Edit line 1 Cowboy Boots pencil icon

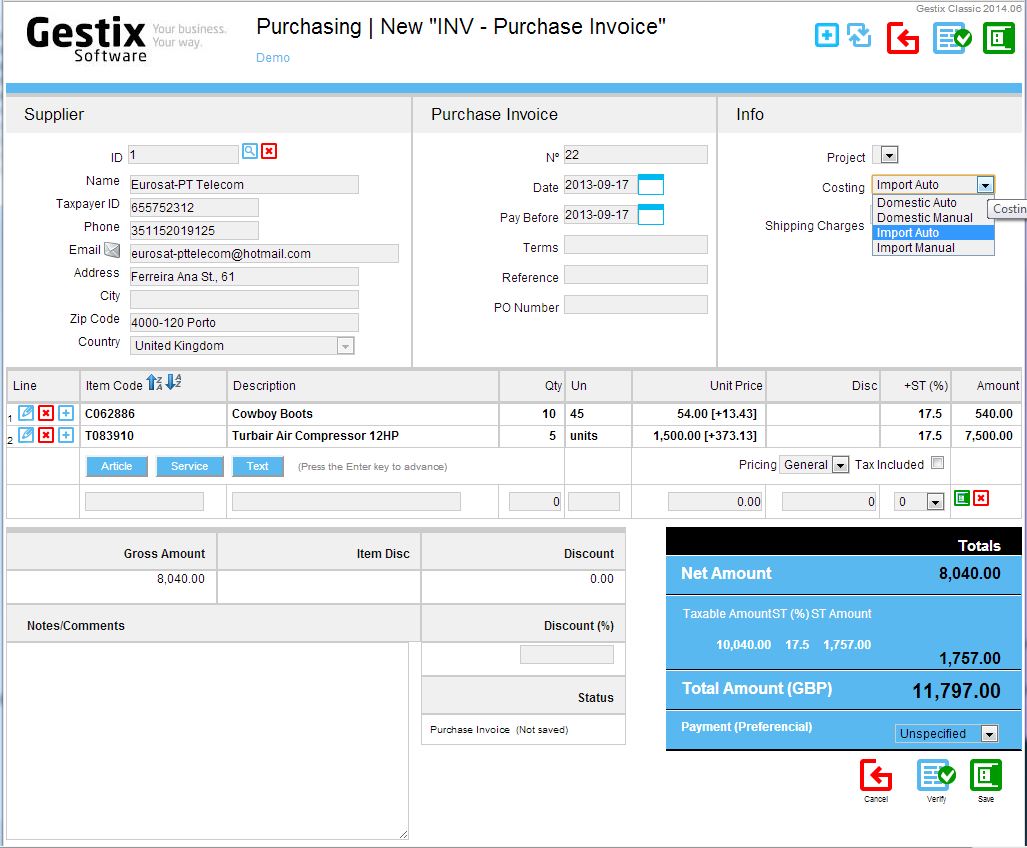(x=26, y=413)
